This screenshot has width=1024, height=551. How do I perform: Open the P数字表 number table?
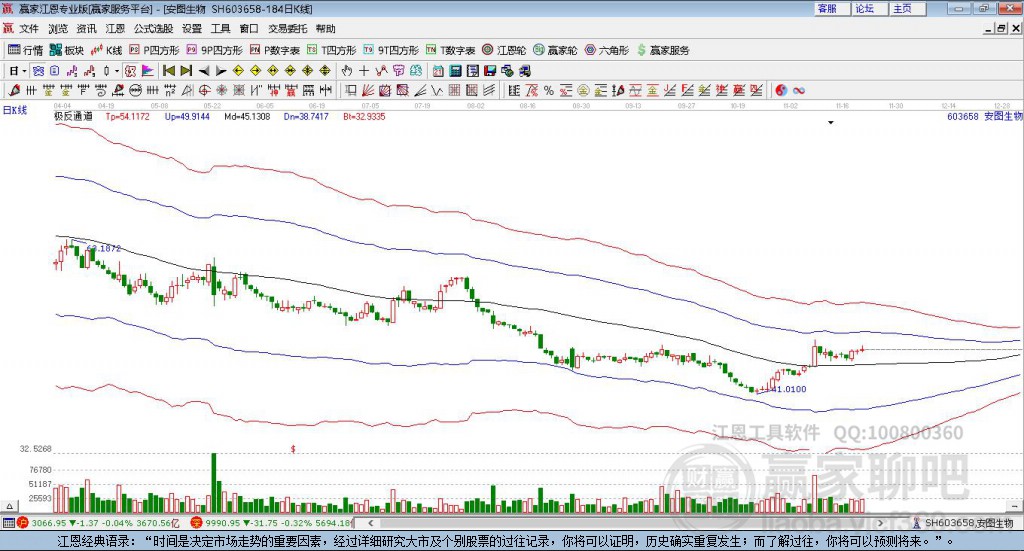[x=274, y=50]
